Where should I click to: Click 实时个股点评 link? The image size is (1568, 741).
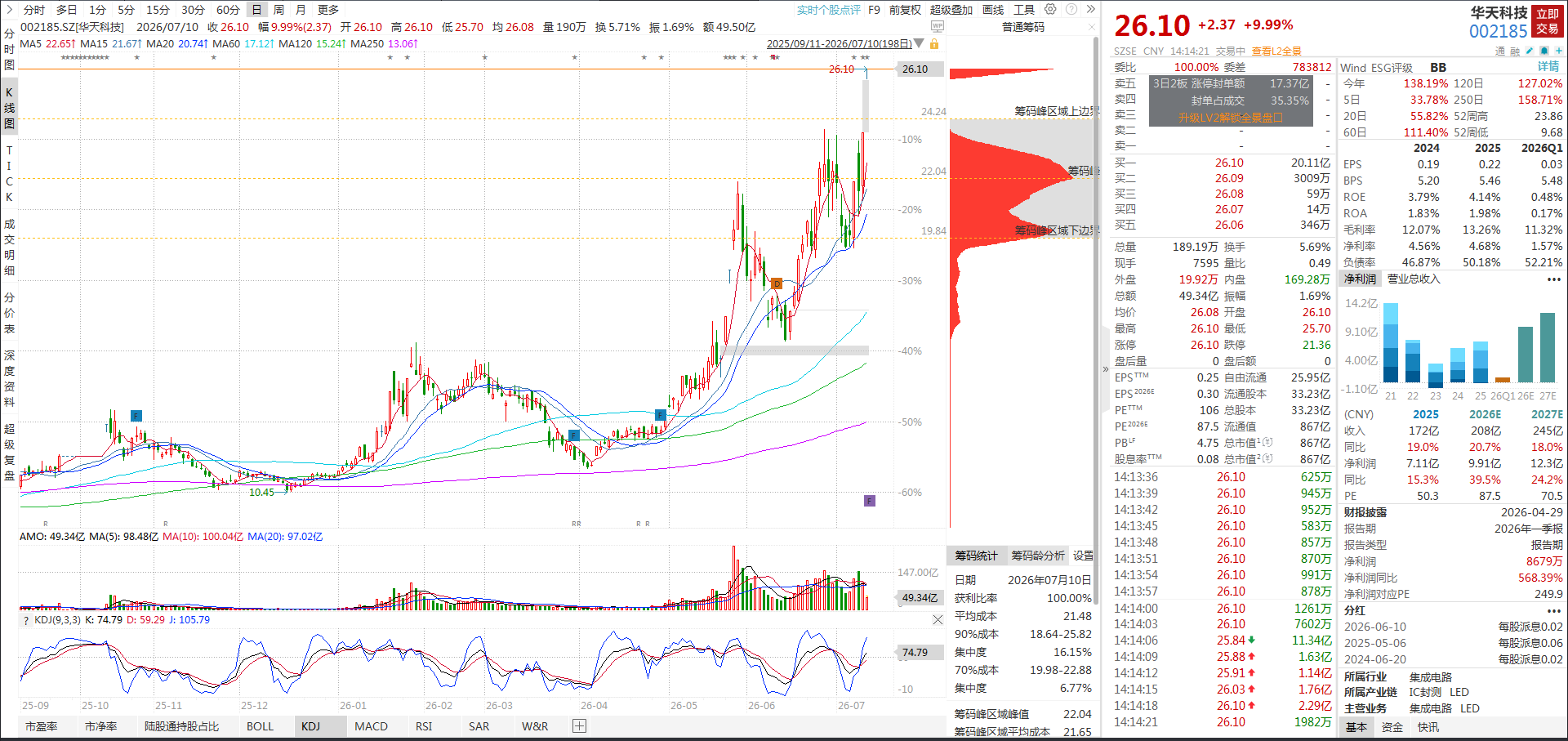coord(828,10)
